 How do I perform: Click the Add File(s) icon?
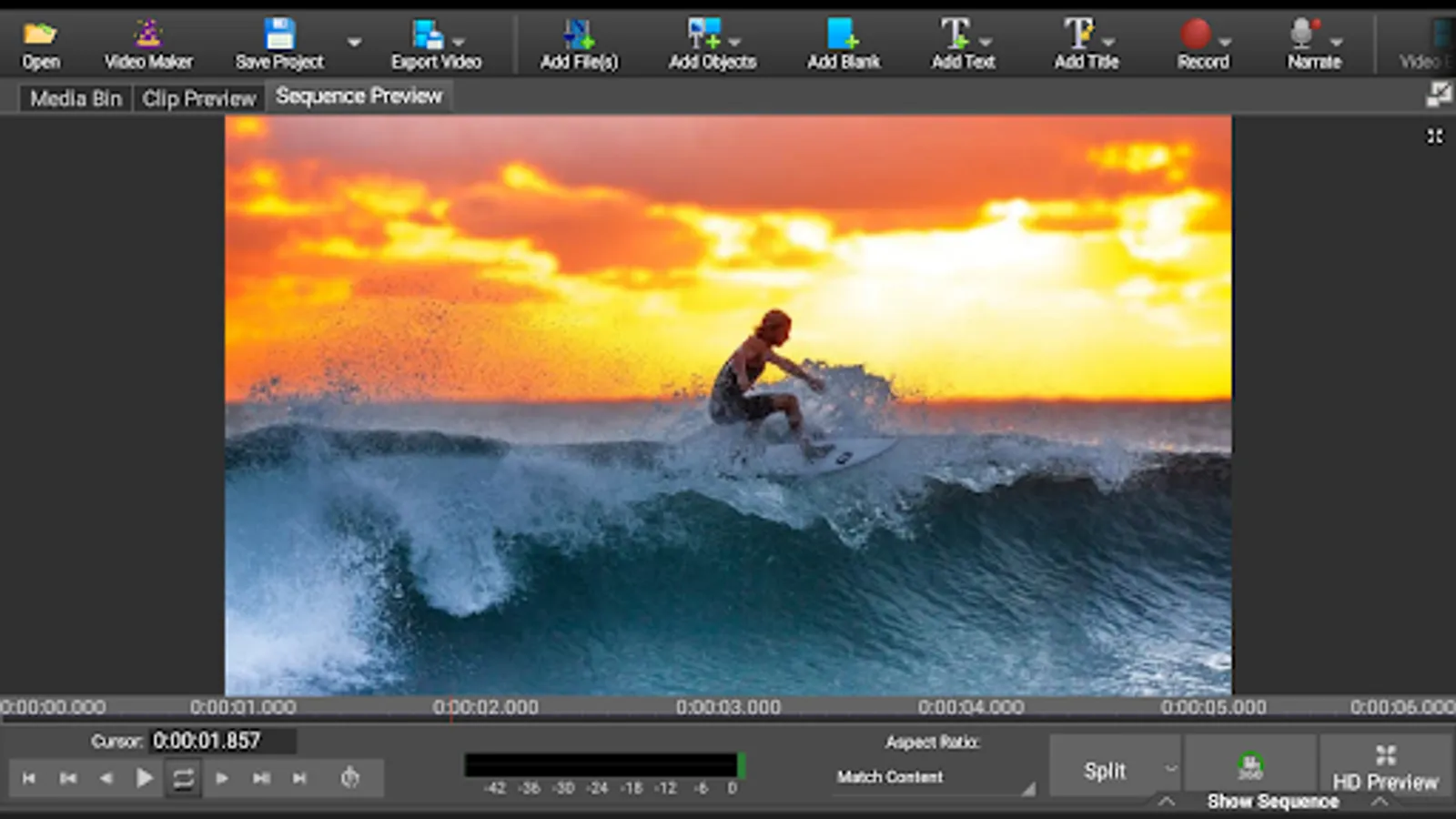579,36
